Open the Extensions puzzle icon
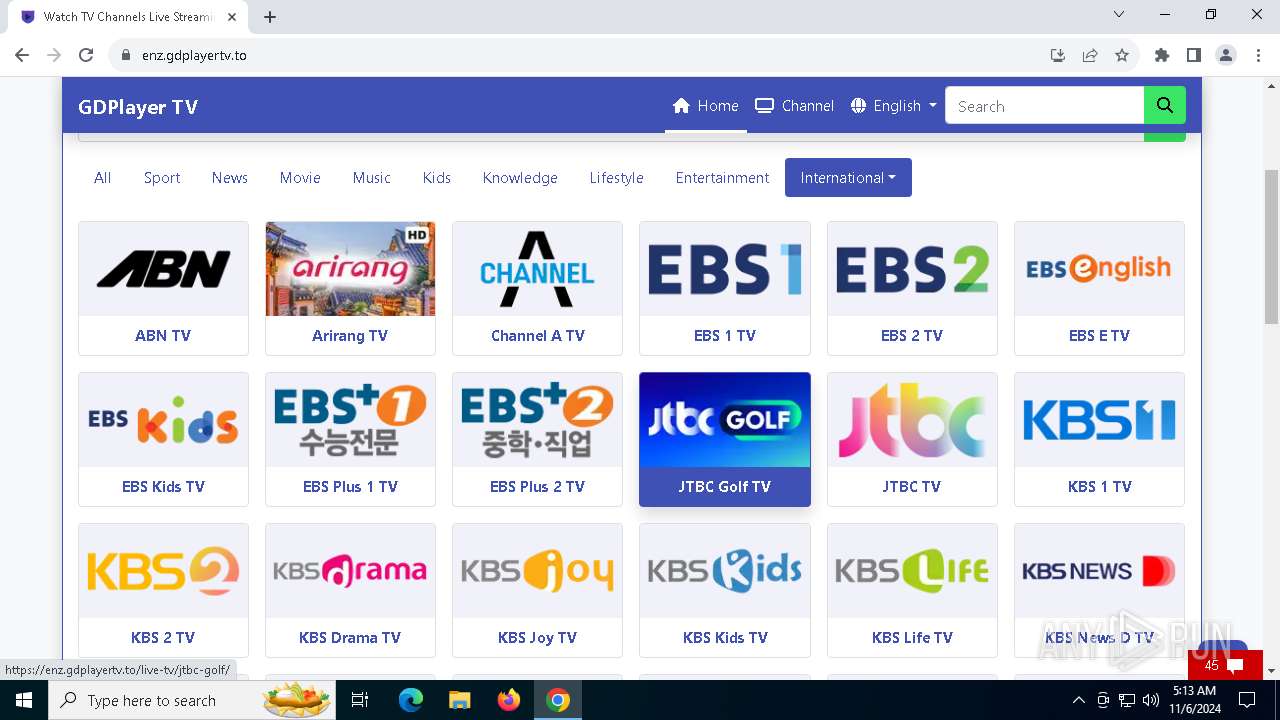 [x=1162, y=55]
